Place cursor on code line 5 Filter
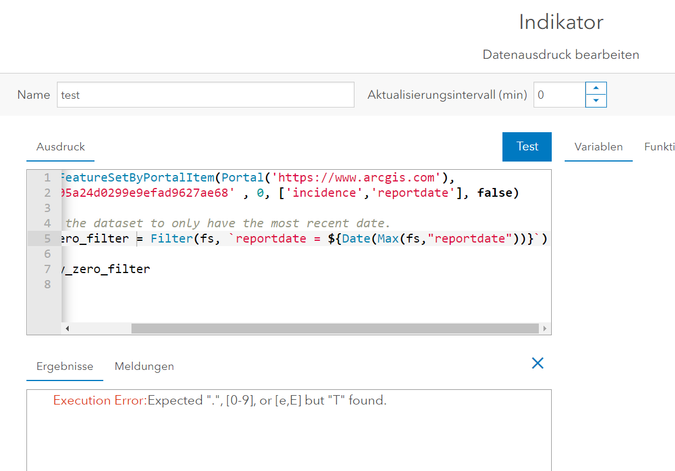Image resolution: width=675 pixels, height=471 pixels. tap(172, 239)
